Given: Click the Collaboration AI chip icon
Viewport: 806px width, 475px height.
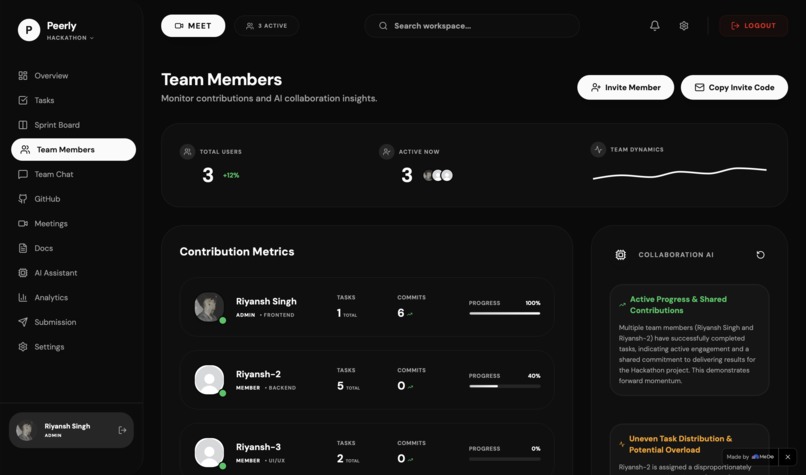Looking at the screenshot, I should [x=620, y=254].
